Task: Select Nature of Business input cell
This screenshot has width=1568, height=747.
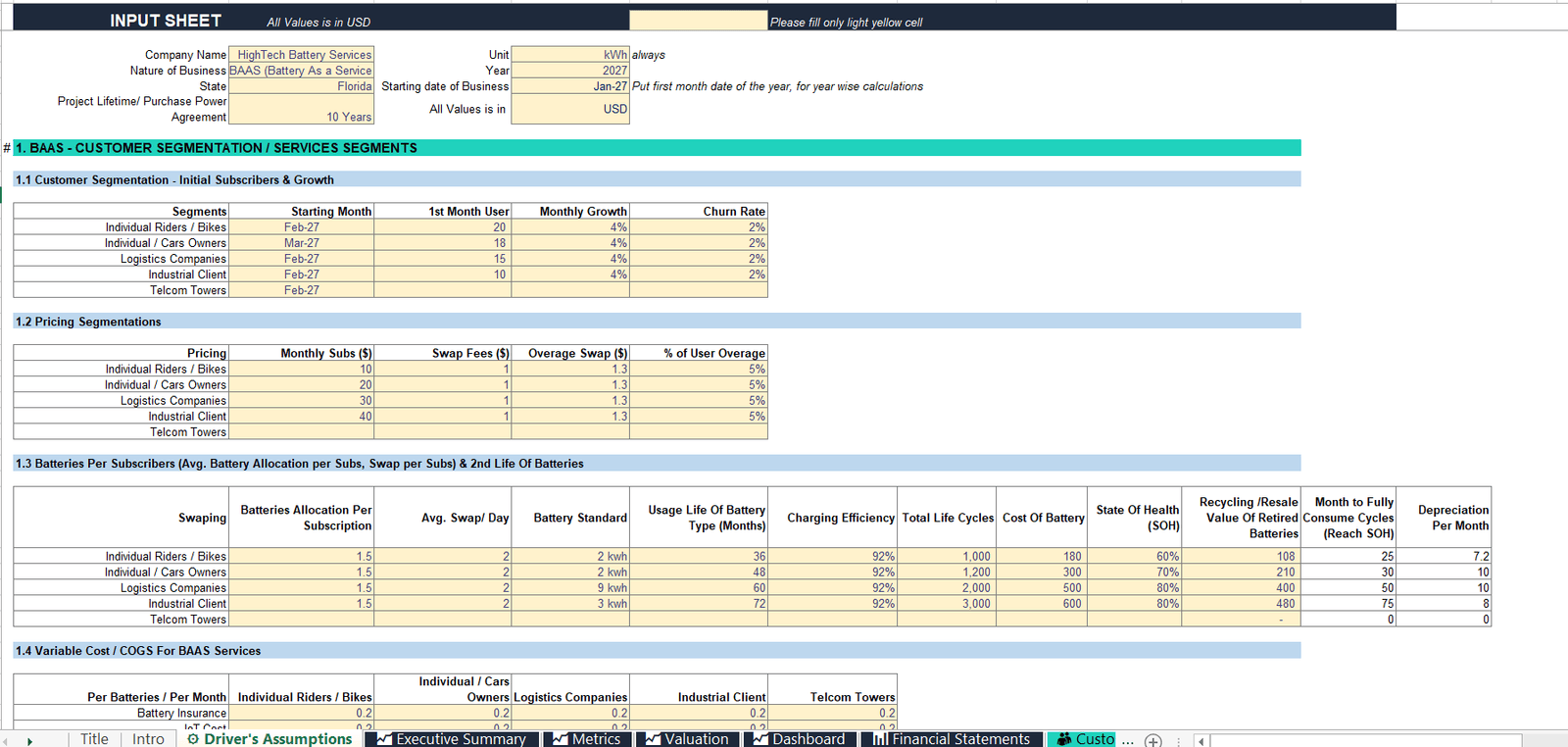Action: tap(302, 71)
